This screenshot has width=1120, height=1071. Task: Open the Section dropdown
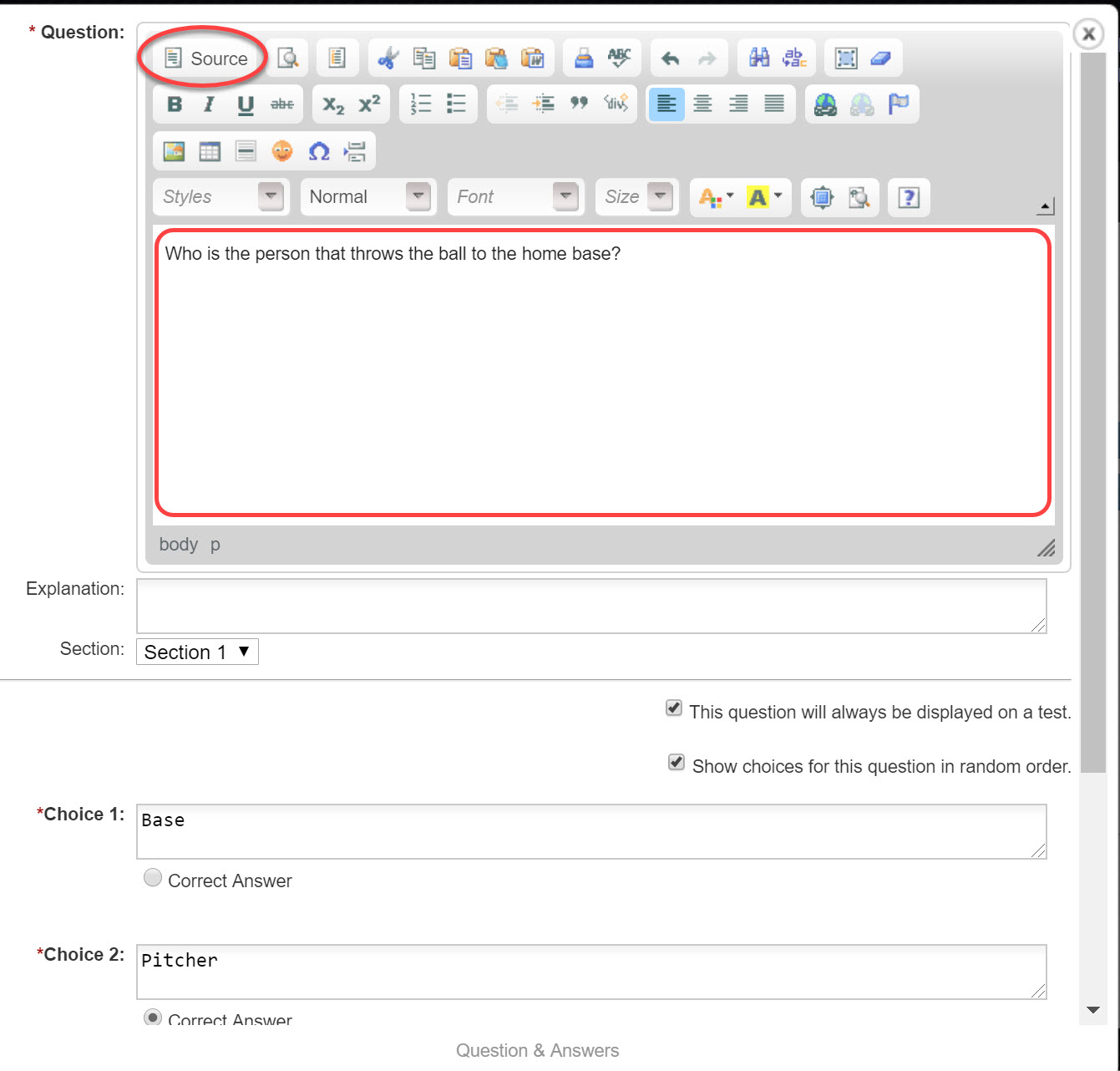[x=197, y=652]
